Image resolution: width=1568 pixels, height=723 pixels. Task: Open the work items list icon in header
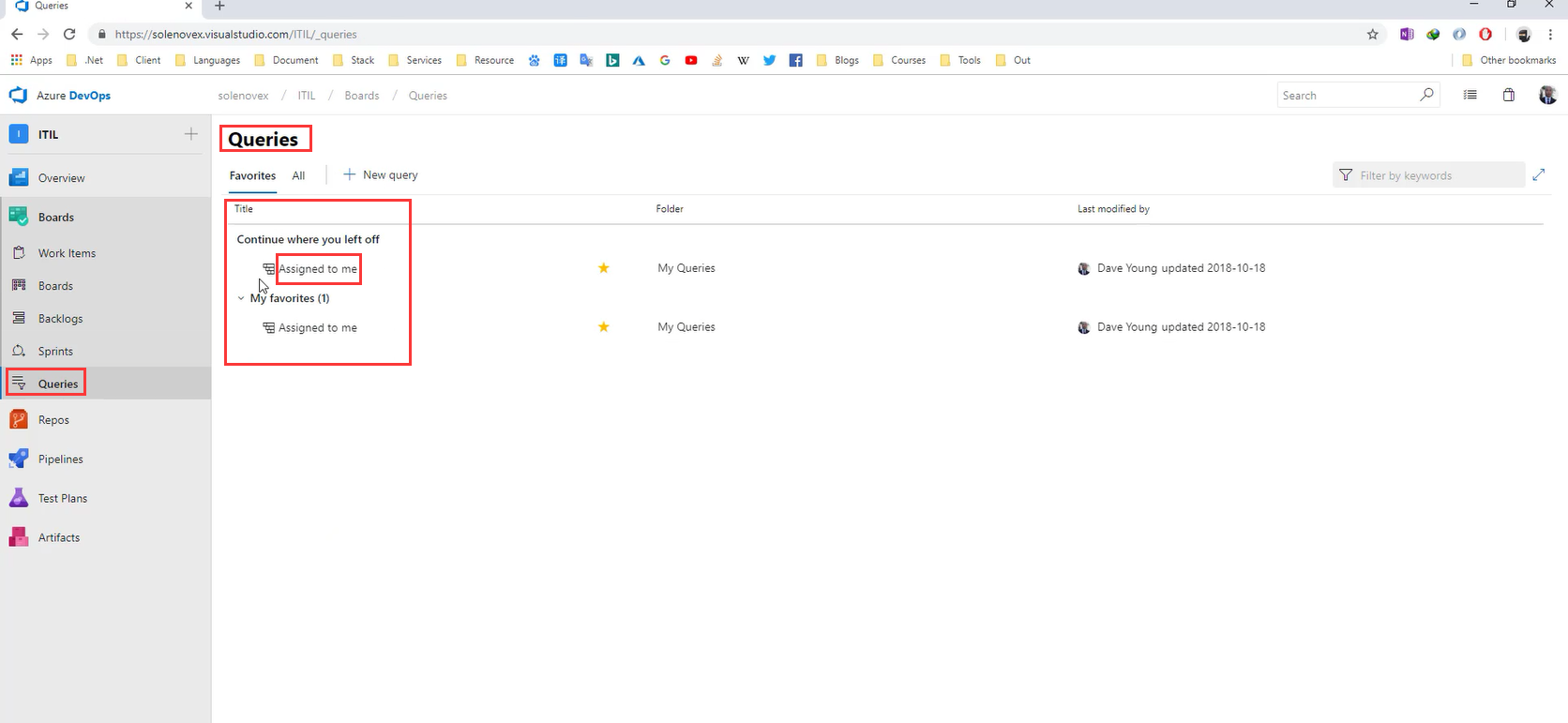coord(1470,96)
